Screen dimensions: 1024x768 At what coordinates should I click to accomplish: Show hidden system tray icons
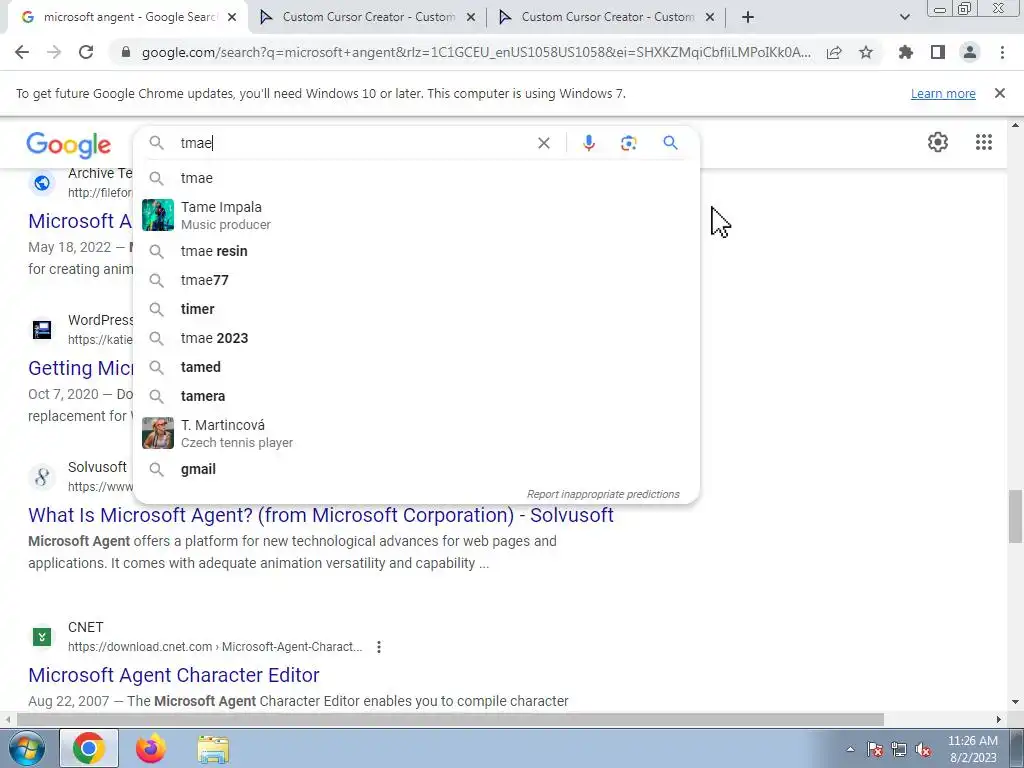tap(850, 749)
